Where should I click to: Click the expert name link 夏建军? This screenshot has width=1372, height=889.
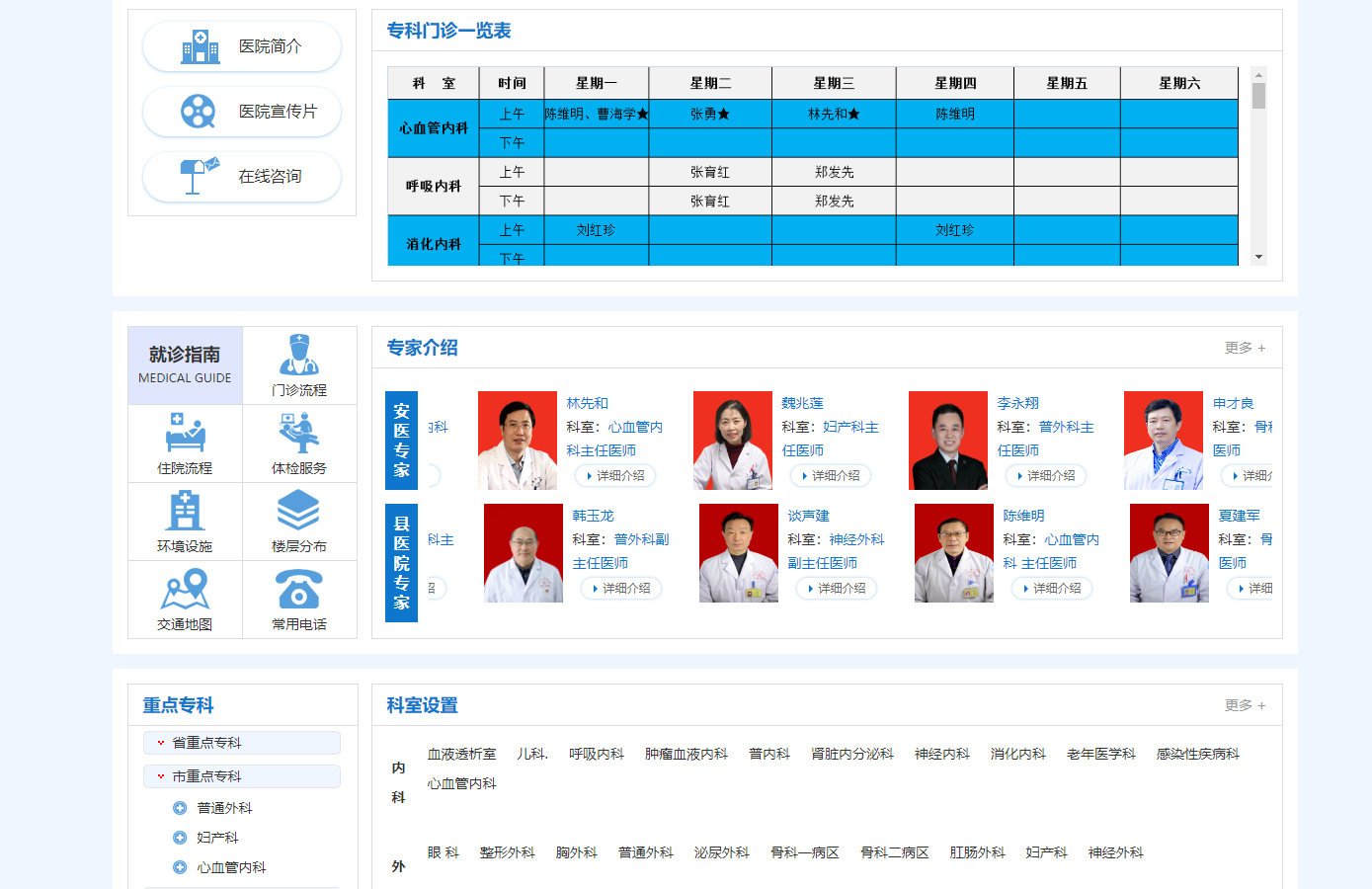(x=1240, y=516)
